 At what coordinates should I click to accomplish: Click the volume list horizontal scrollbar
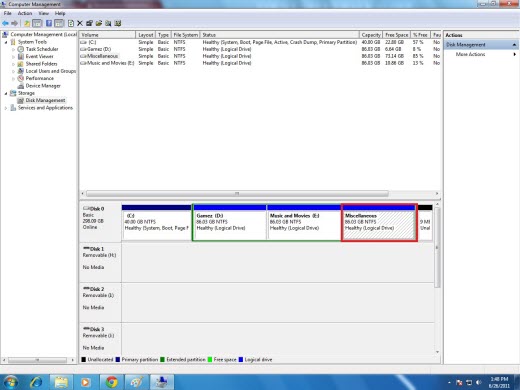pyautogui.click(x=237, y=194)
